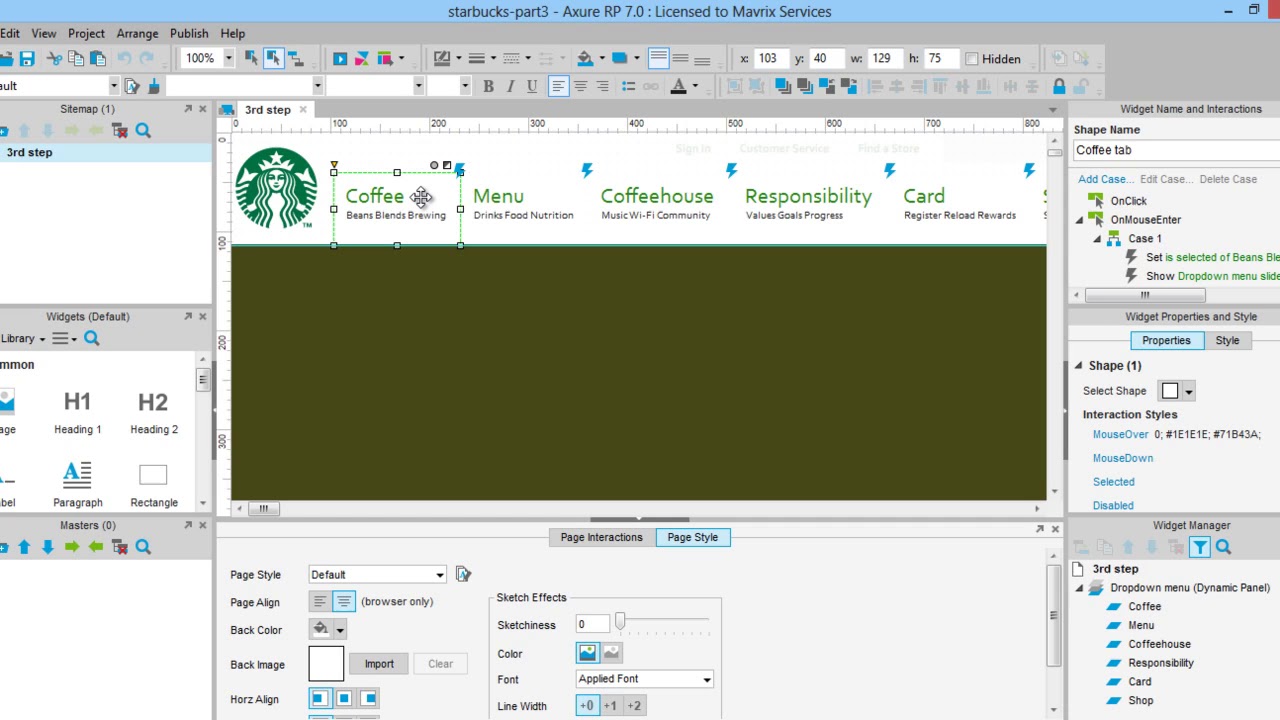Set Line Width to +2

pos(634,706)
